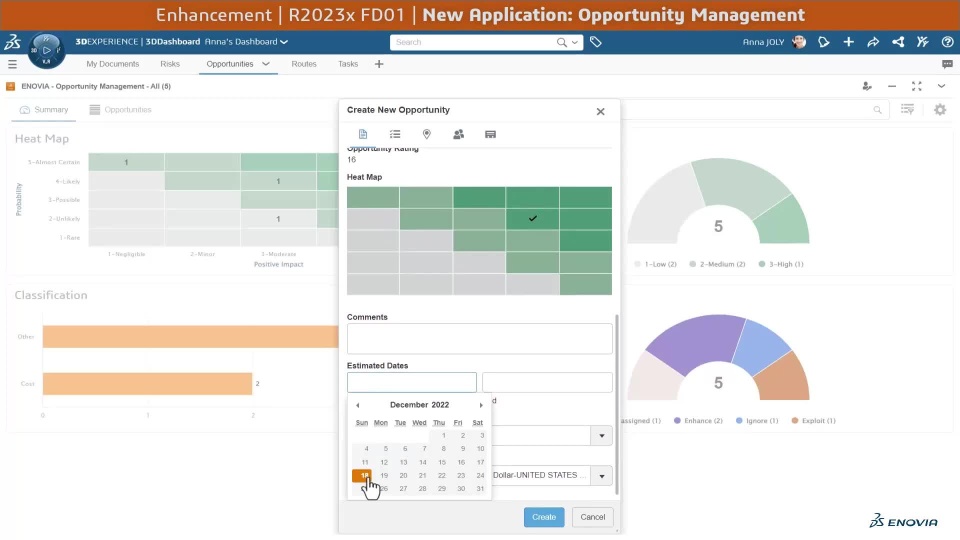This screenshot has height=540, width=960.
Task: Open the tag icon next to search
Action: coord(596,42)
